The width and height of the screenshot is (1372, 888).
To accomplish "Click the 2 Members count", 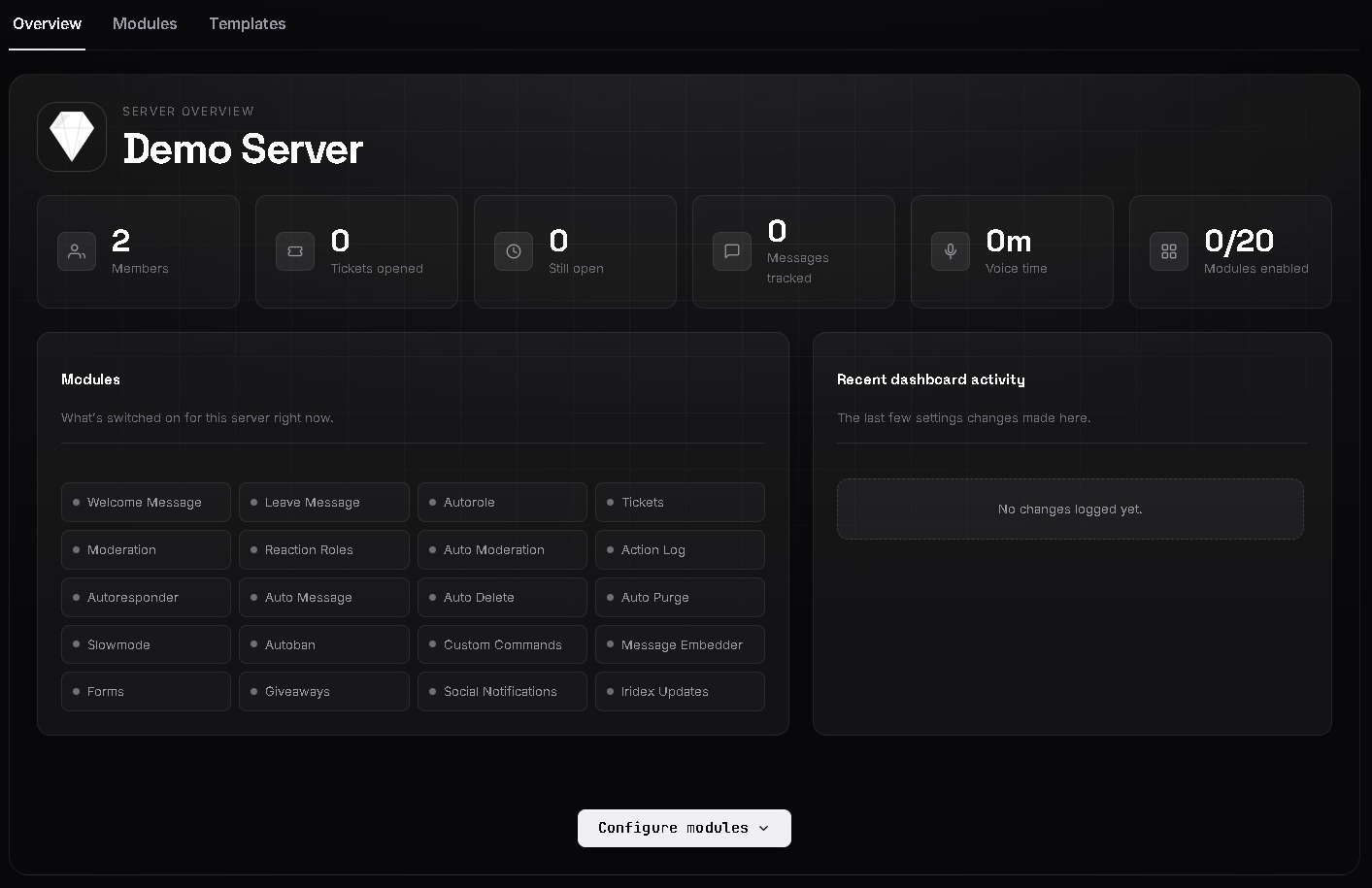I will click(x=121, y=241).
